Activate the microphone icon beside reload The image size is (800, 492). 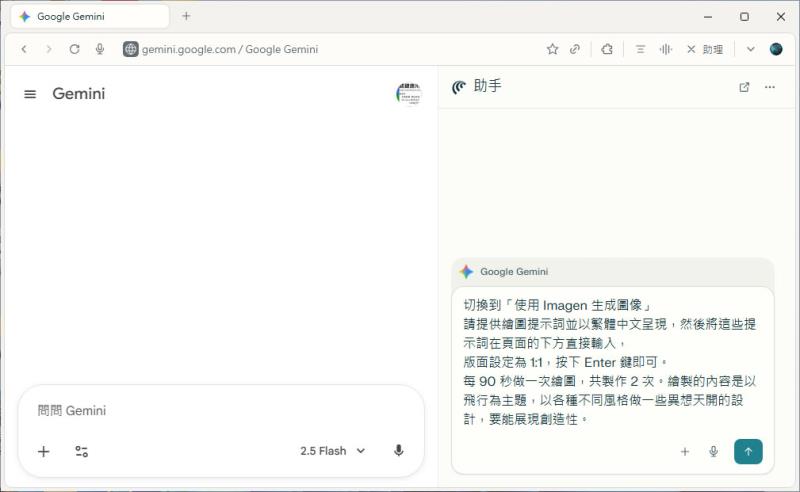click(x=100, y=49)
